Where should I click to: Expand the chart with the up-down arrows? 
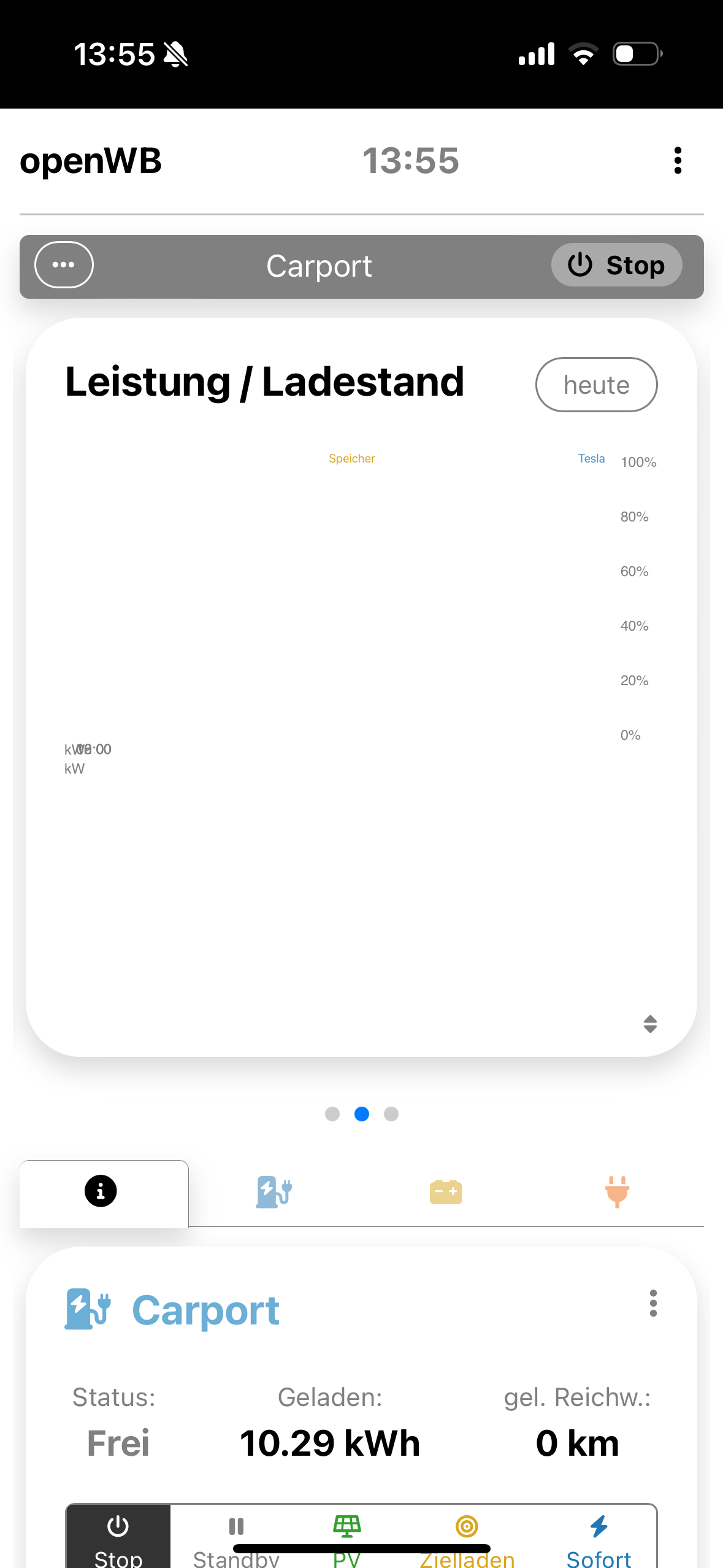(650, 1023)
